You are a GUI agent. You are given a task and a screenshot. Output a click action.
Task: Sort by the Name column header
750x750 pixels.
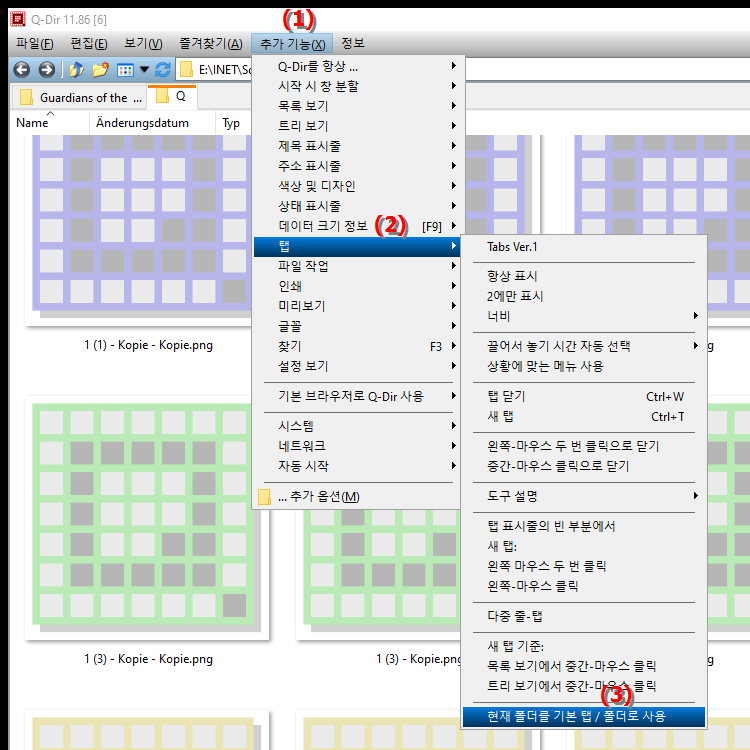point(50,123)
